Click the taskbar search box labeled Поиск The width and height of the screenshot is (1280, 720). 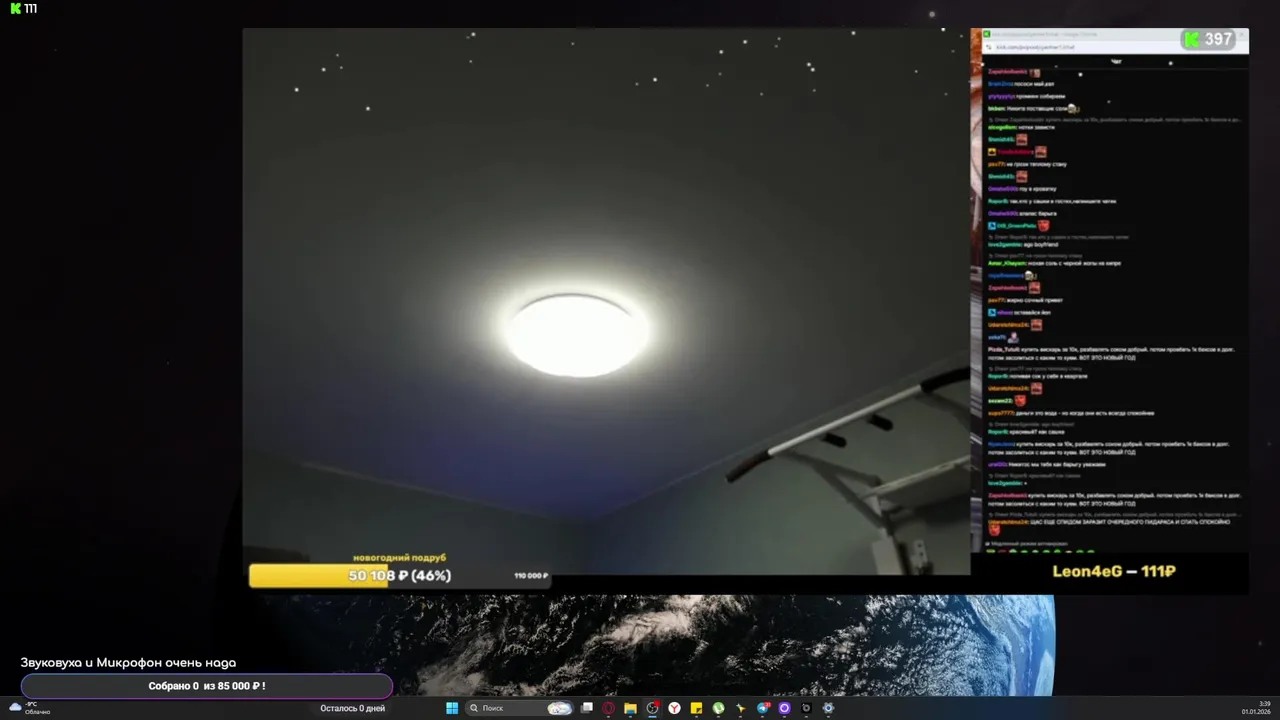point(520,708)
